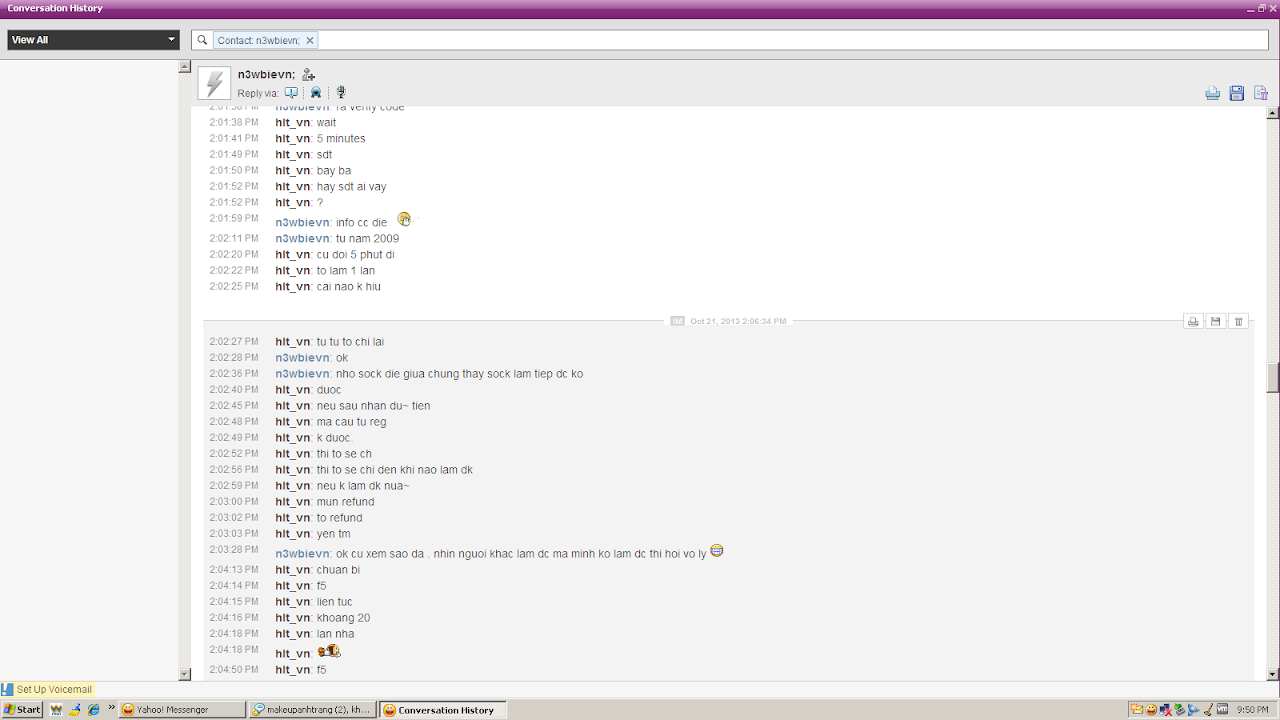
Task: Click the network disconnected tray icon
Action: tap(1165, 709)
